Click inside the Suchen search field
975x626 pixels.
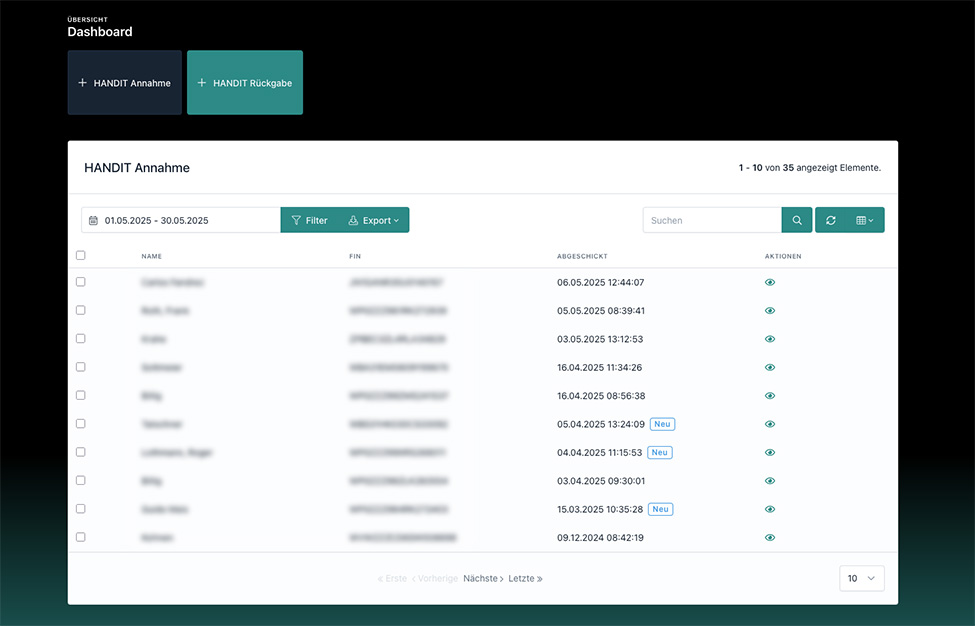712,219
